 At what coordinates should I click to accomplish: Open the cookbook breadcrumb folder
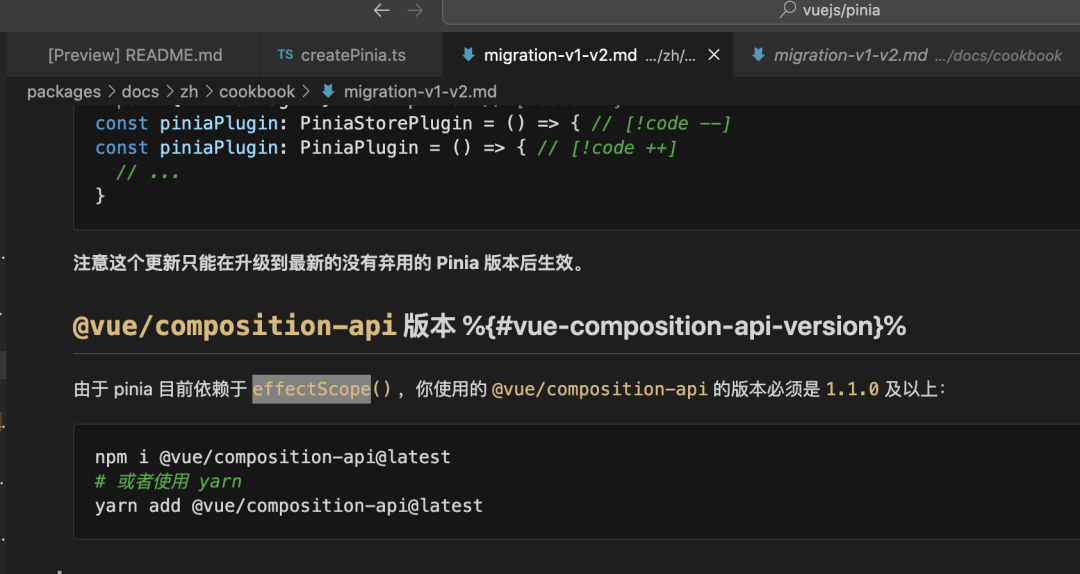coord(257,92)
